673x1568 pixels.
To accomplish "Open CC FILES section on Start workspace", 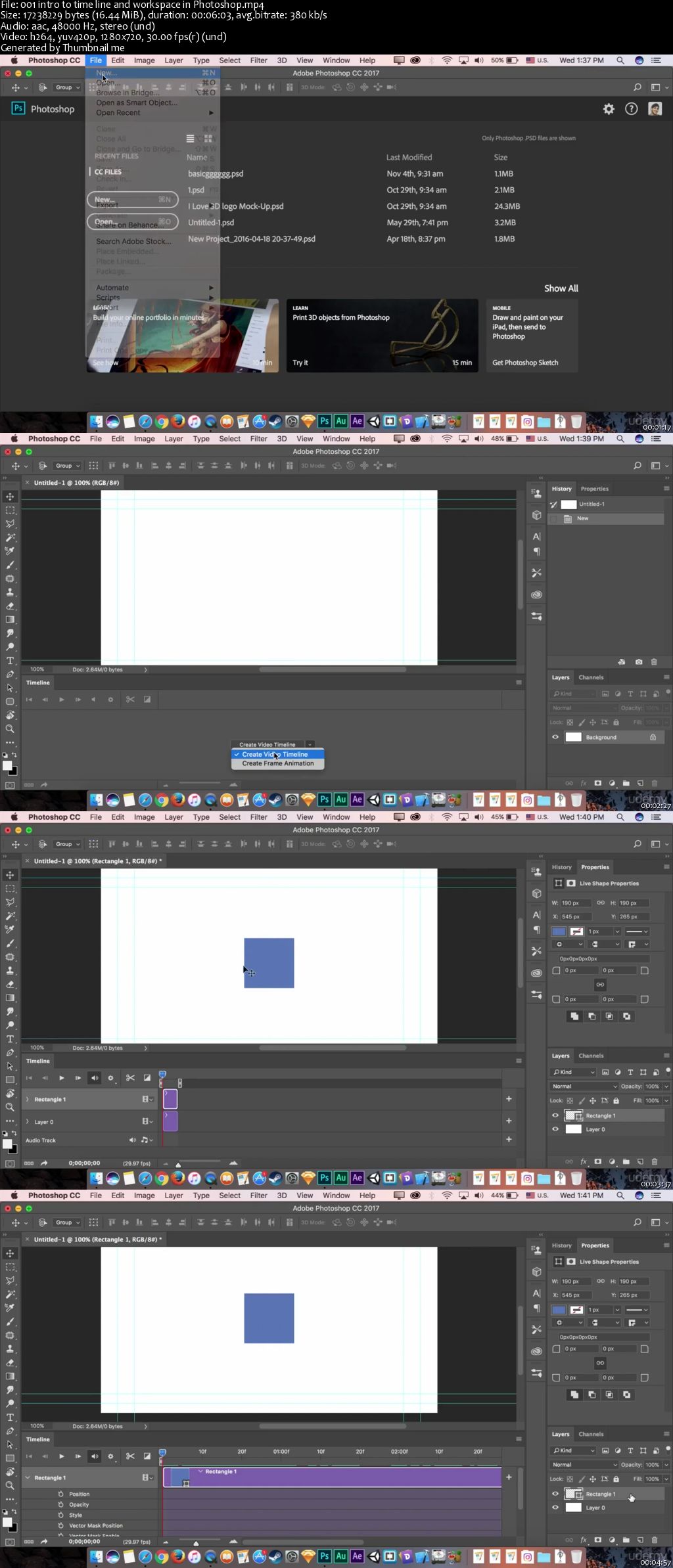I will pos(108,172).
